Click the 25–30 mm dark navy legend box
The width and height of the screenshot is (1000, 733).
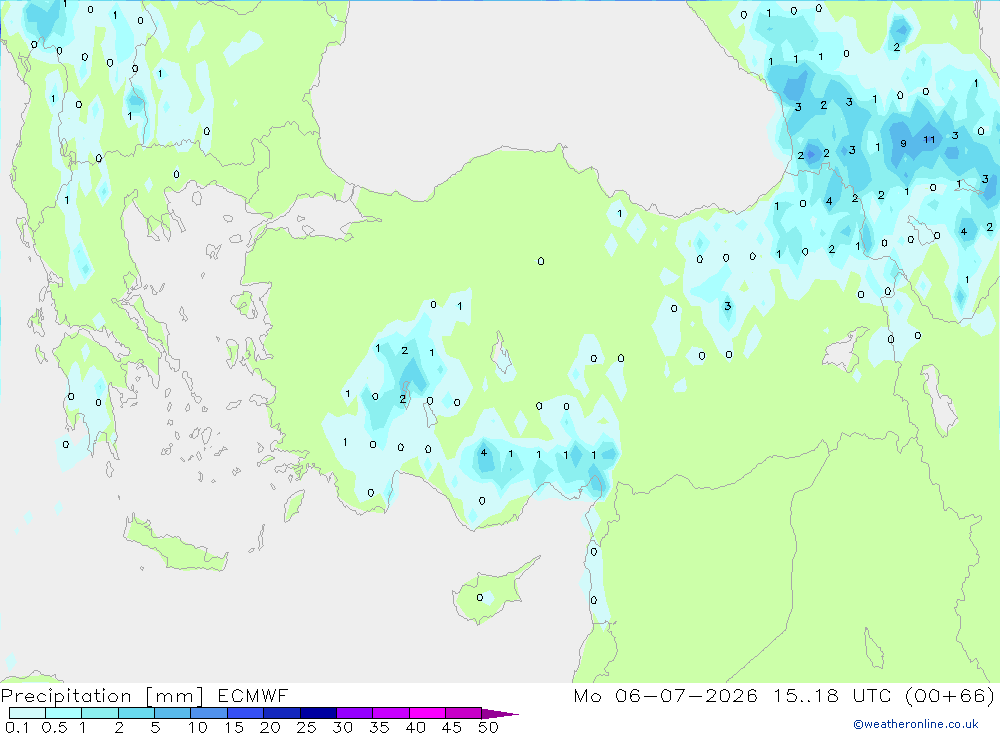pos(318,713)
